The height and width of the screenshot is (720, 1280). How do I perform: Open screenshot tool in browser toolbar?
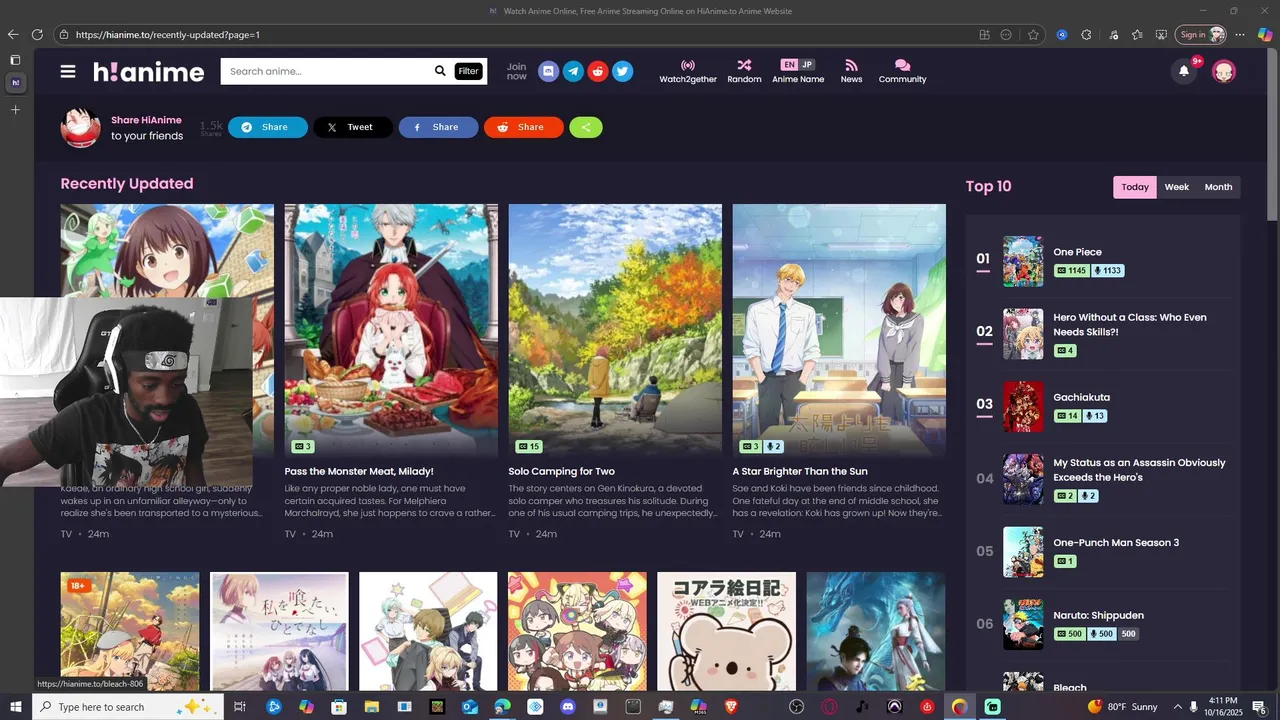pos(1161,34)
